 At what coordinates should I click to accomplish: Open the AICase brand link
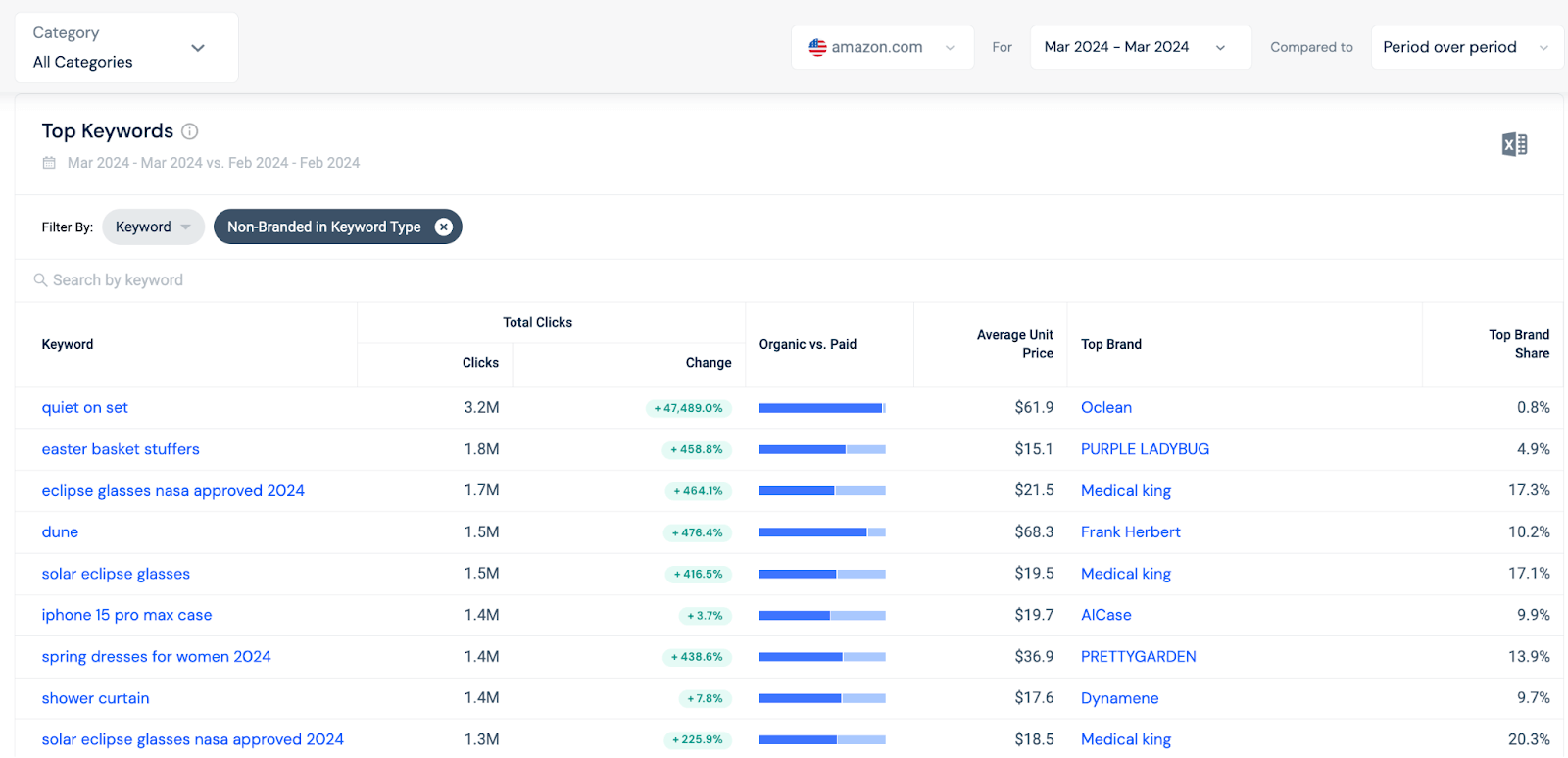click(x=1106, y=615)
